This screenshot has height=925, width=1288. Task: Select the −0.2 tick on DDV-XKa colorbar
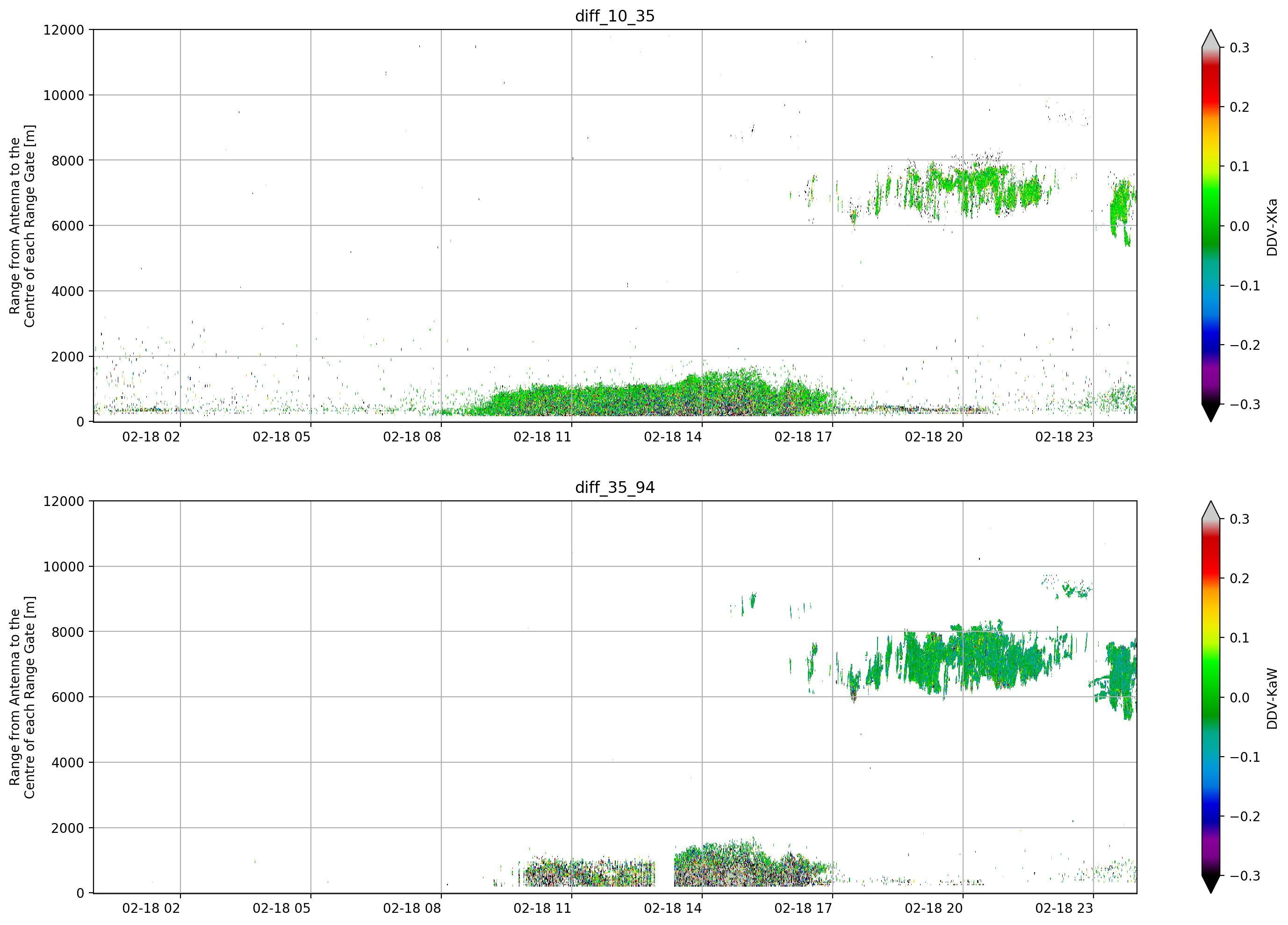click(1245, 346)
